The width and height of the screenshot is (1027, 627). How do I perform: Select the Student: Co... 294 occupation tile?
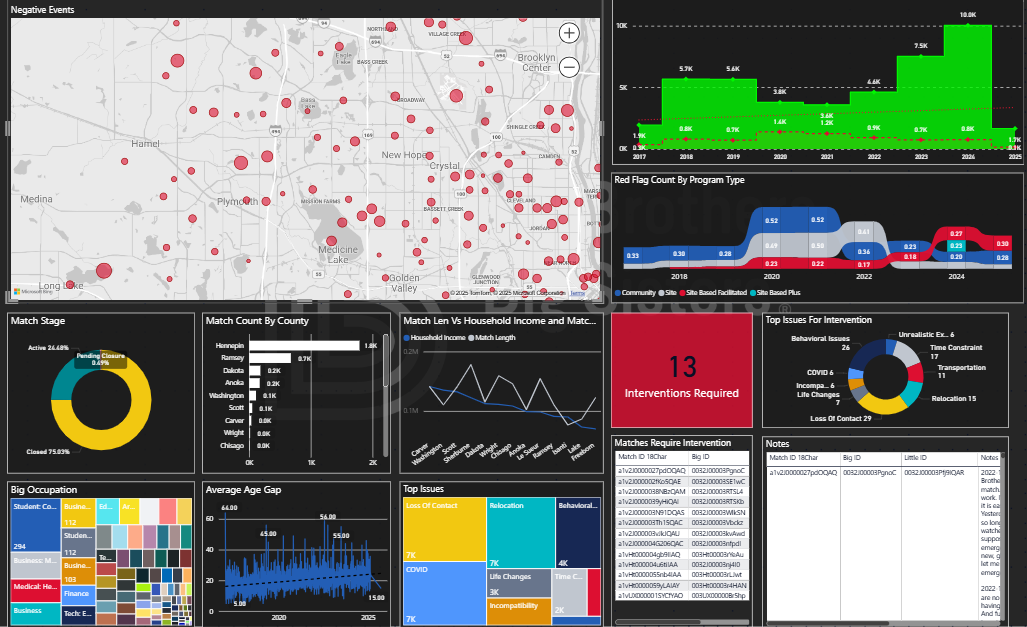tap(36, 525)
